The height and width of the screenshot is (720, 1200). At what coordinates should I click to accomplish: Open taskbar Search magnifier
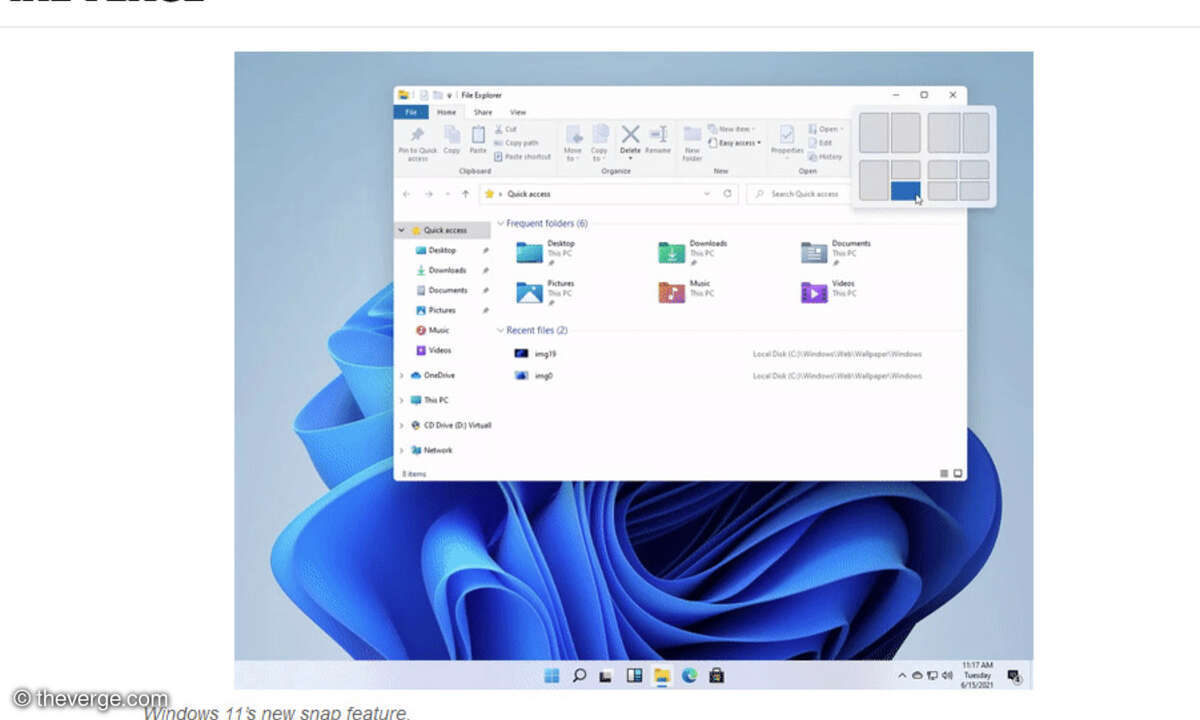tap(579, 676)
